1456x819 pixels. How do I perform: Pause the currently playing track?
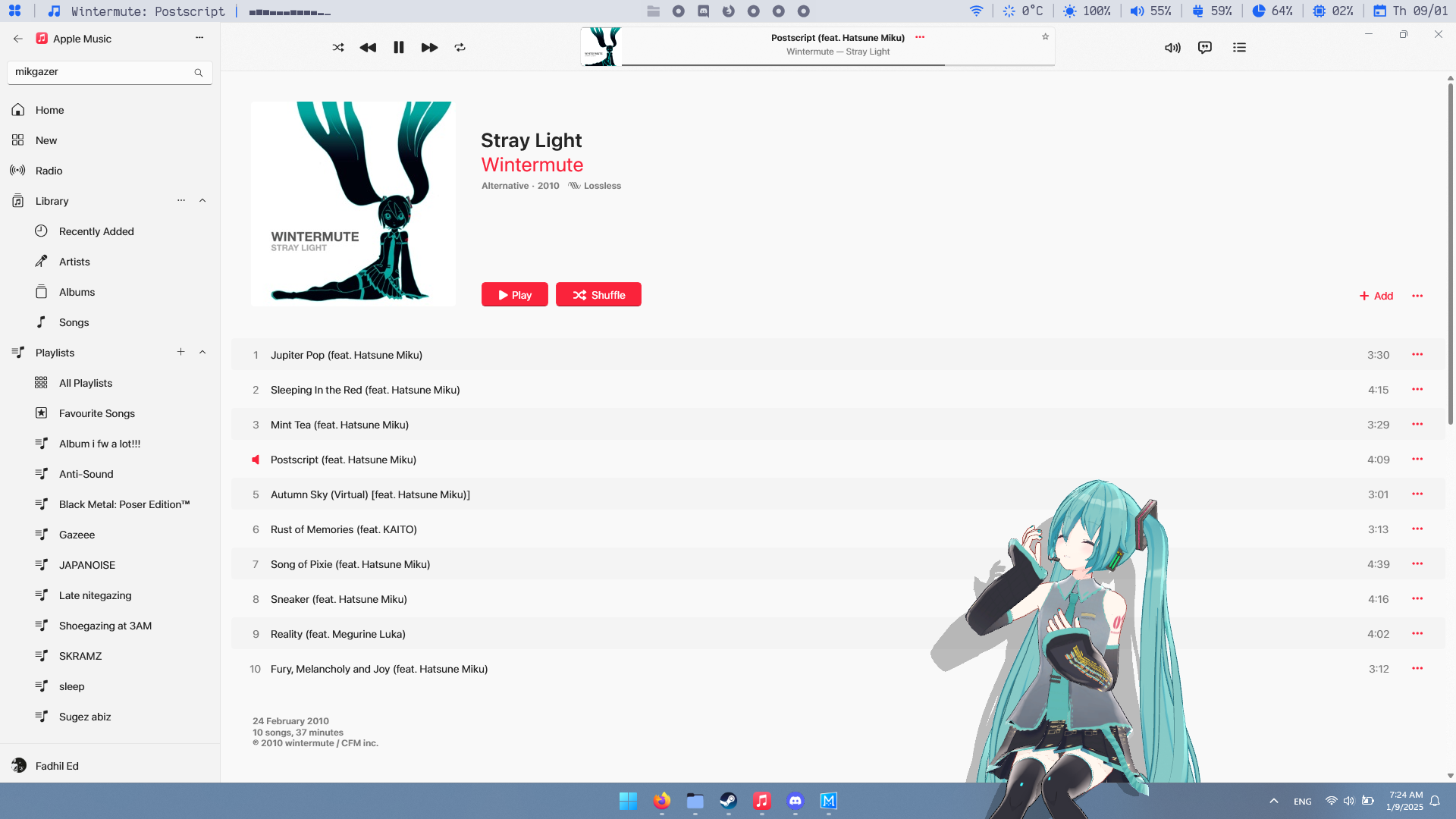(399, 47)
